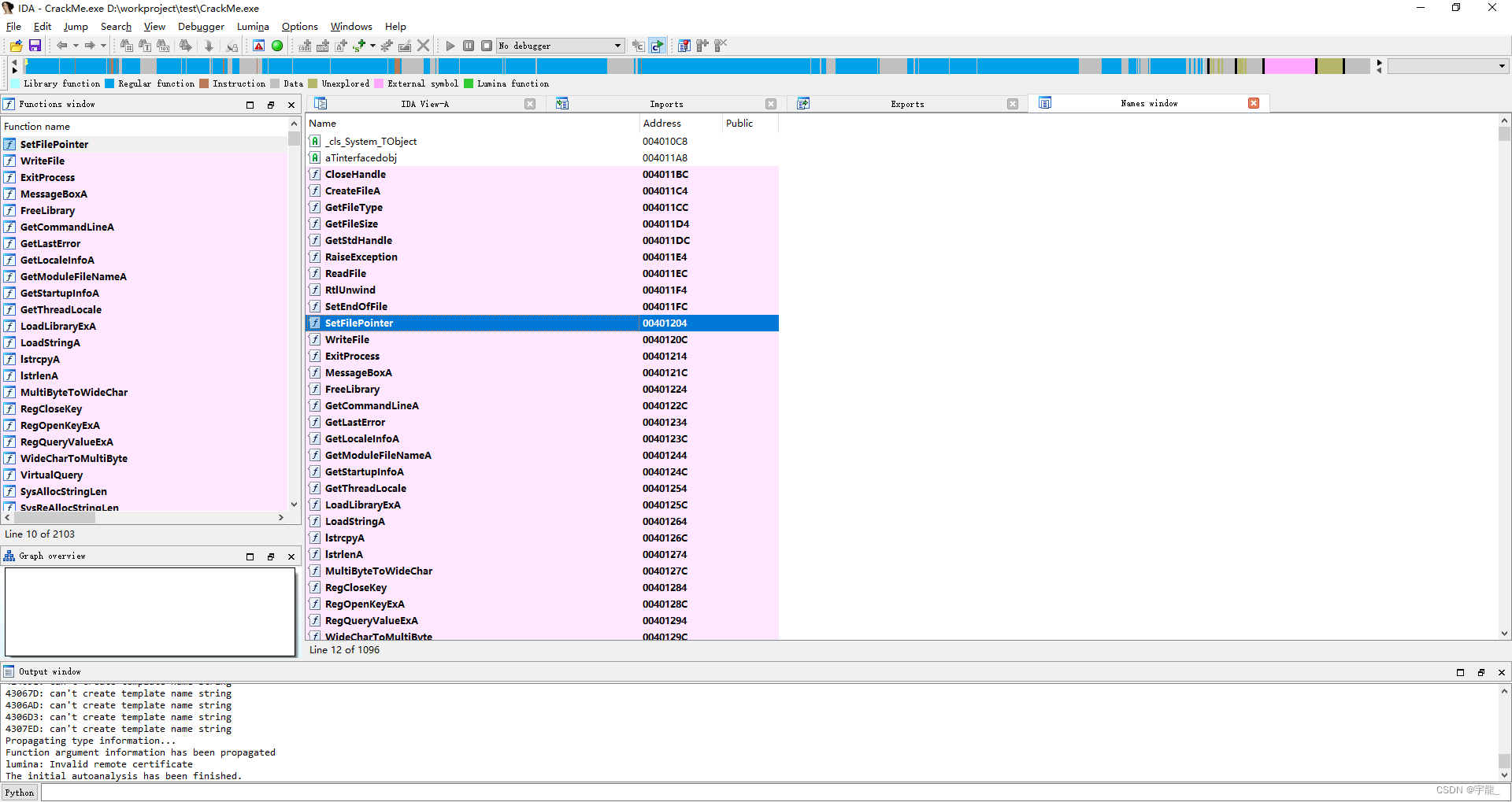Open the empty combo box right of navigation band

1447,66
